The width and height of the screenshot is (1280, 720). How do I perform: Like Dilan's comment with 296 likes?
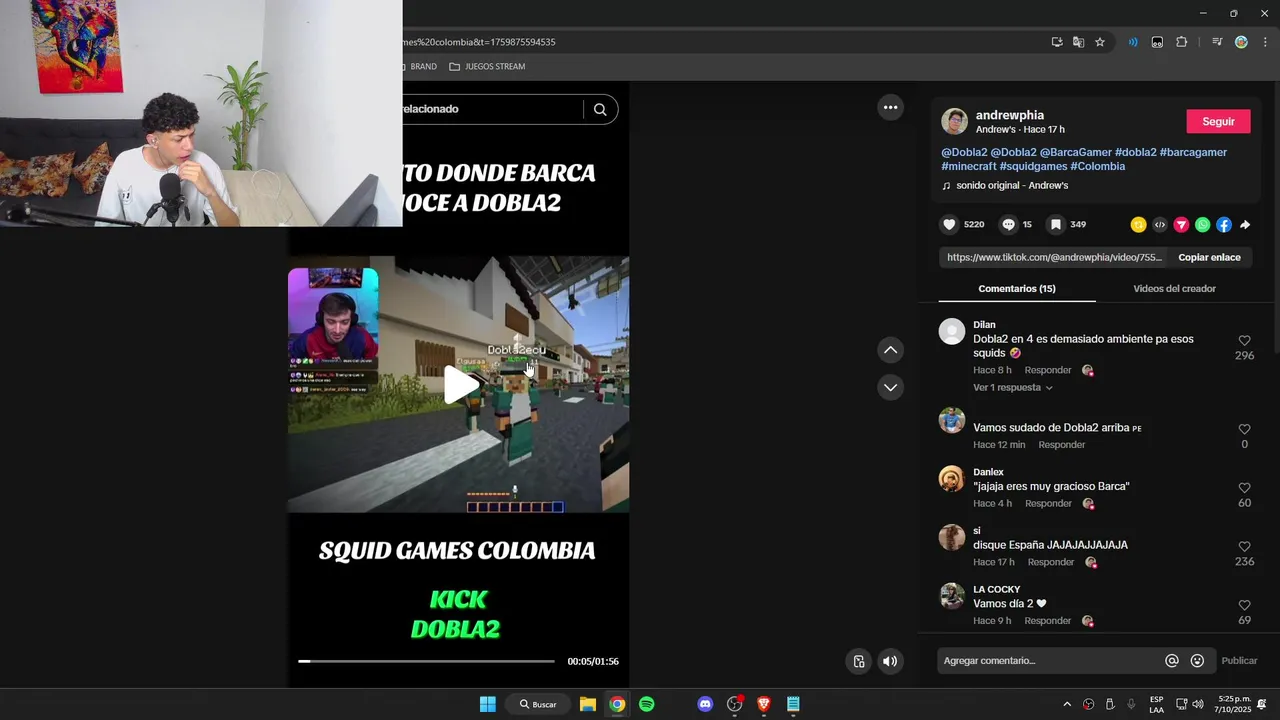click(1244, 341)
